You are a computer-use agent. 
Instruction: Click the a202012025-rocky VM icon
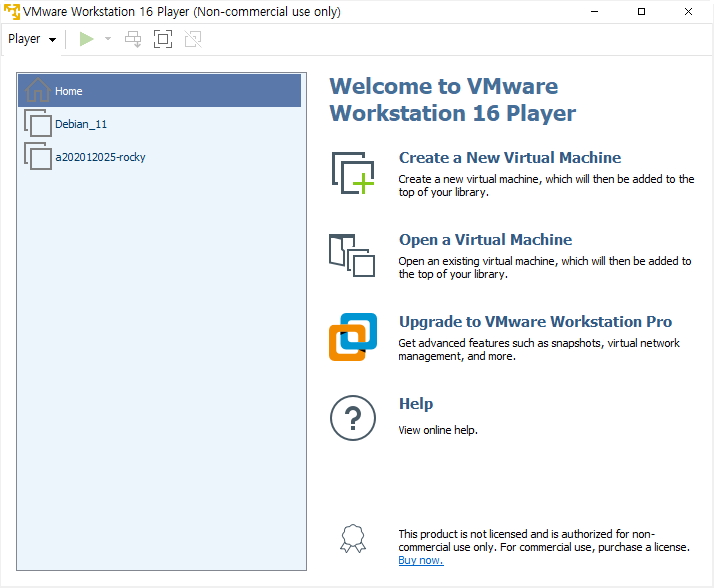pos(38,156)
